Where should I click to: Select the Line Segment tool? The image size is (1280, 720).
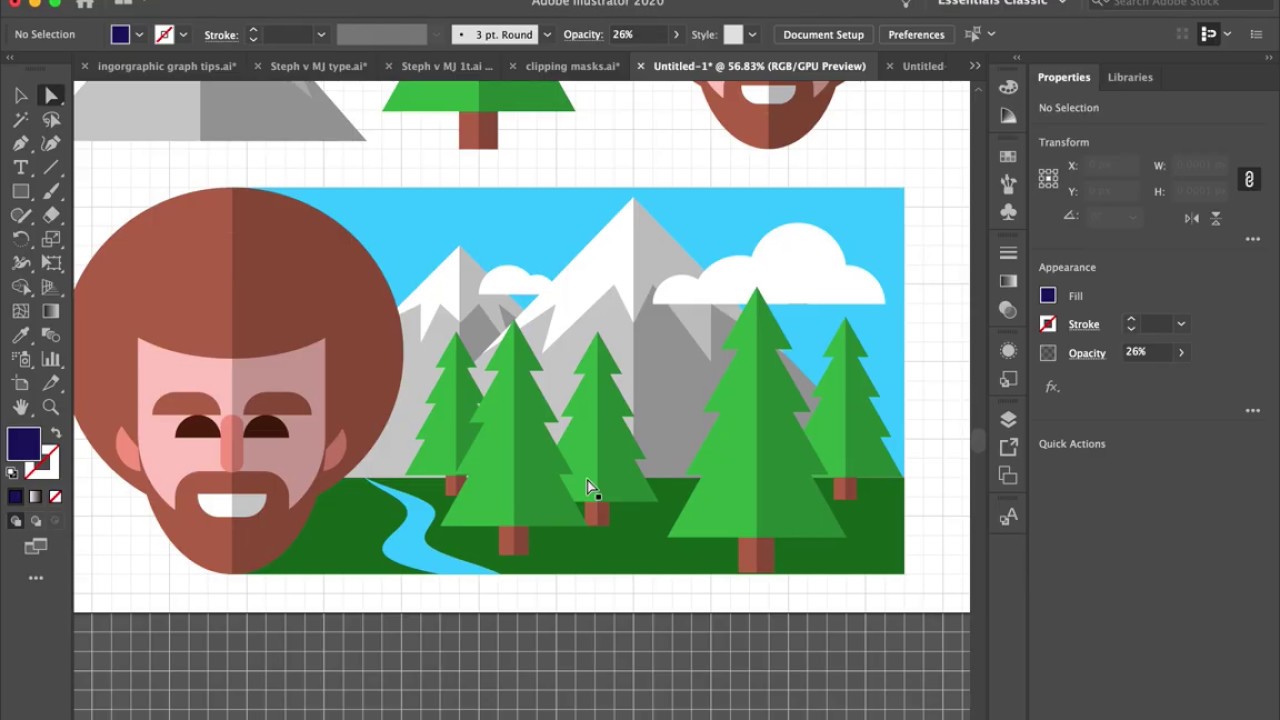tap(51, 167)
